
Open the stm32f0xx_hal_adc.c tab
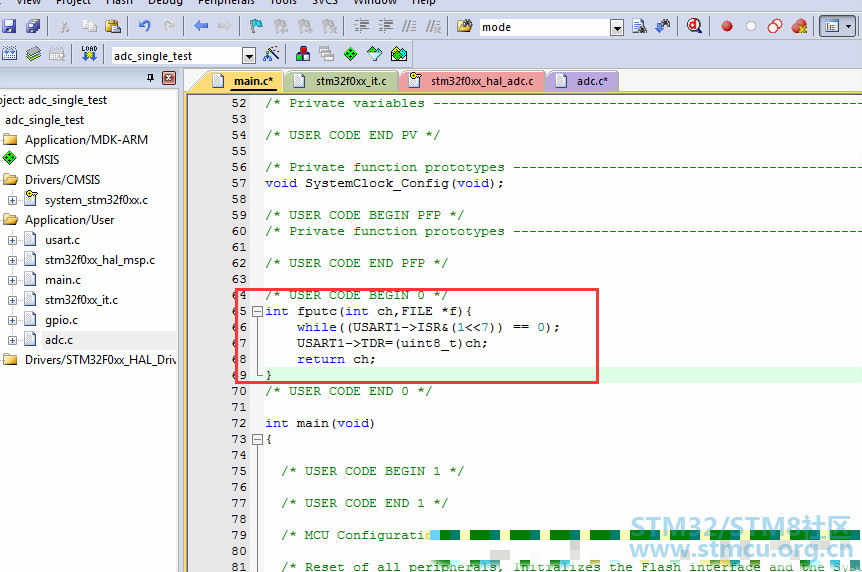(472, 81)
